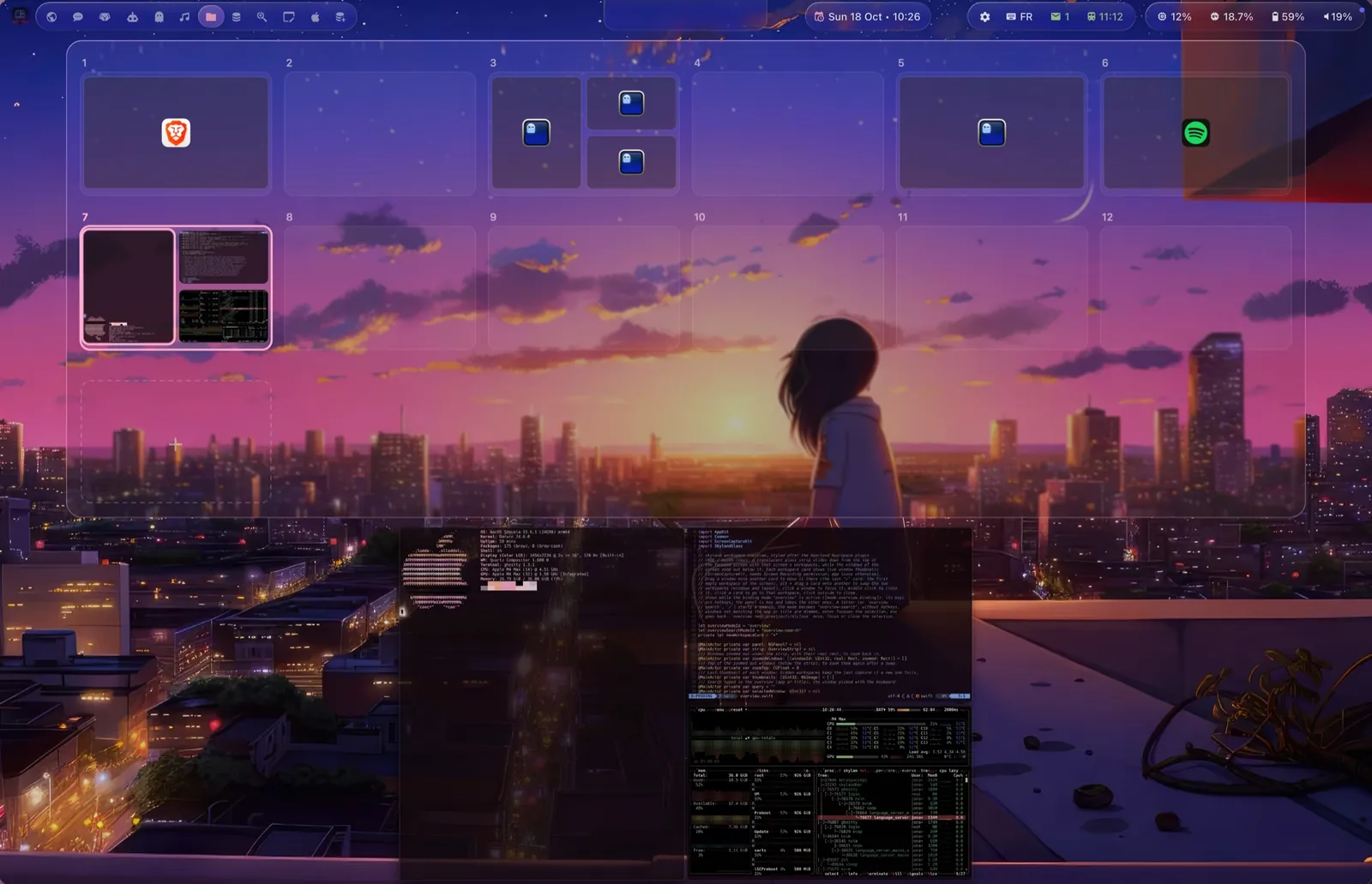Select the chat bubble icon in the top bar
Viewport: 1372px width, 884px height.
point(78,16)
